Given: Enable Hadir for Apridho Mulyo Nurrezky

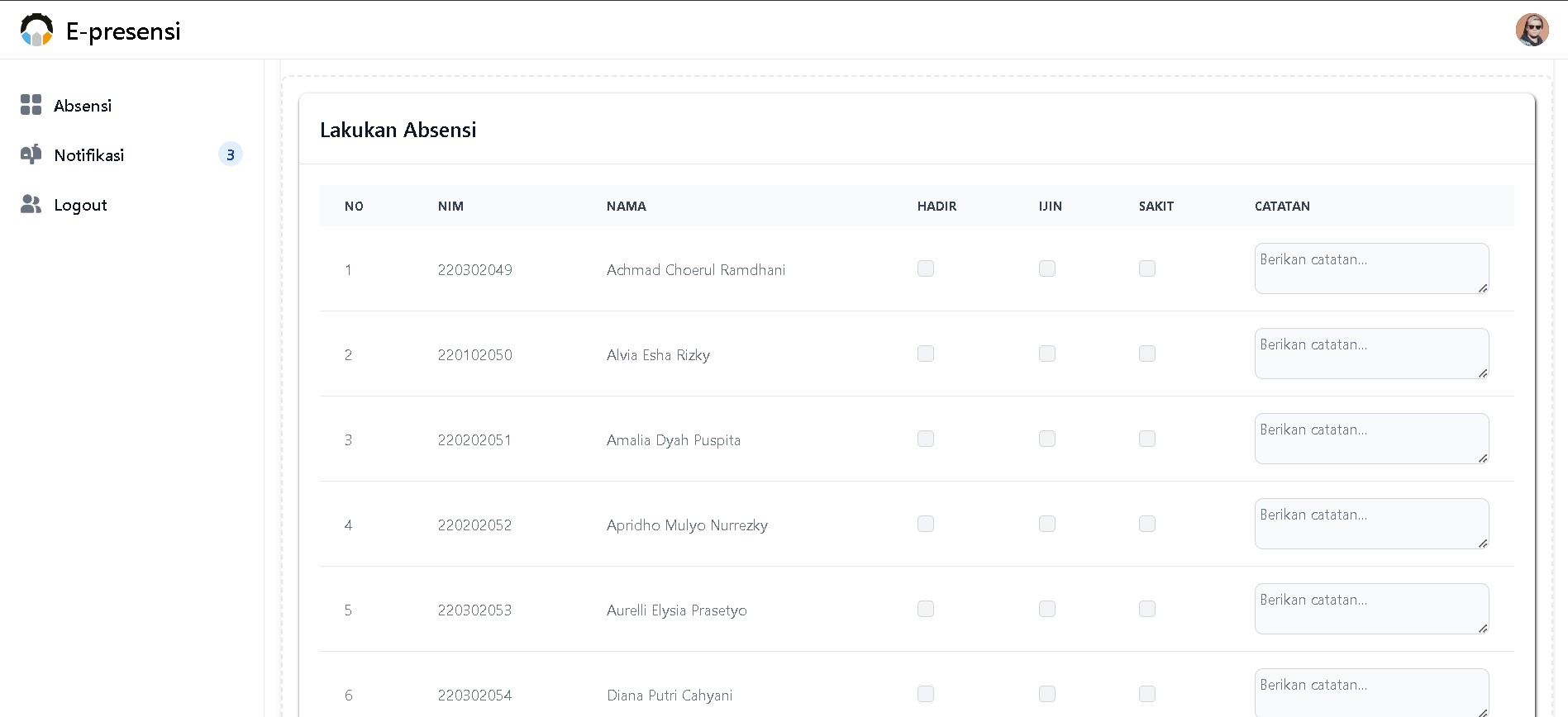Looking at the screenshot, I should click(926, 524).
